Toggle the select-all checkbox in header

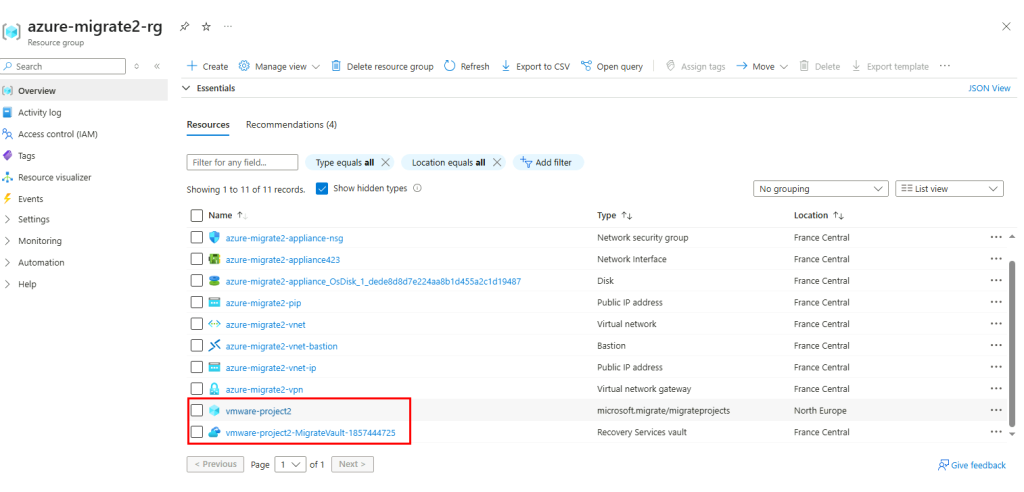pyautogui.click(x=197, y=215)
